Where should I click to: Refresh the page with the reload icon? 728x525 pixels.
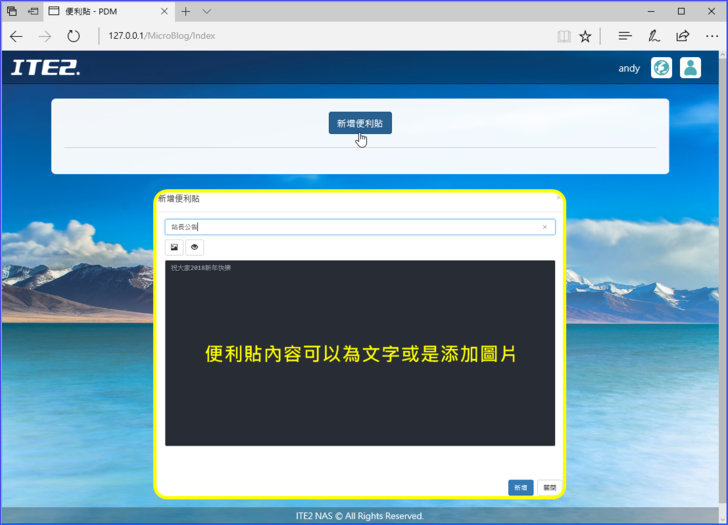73,36
